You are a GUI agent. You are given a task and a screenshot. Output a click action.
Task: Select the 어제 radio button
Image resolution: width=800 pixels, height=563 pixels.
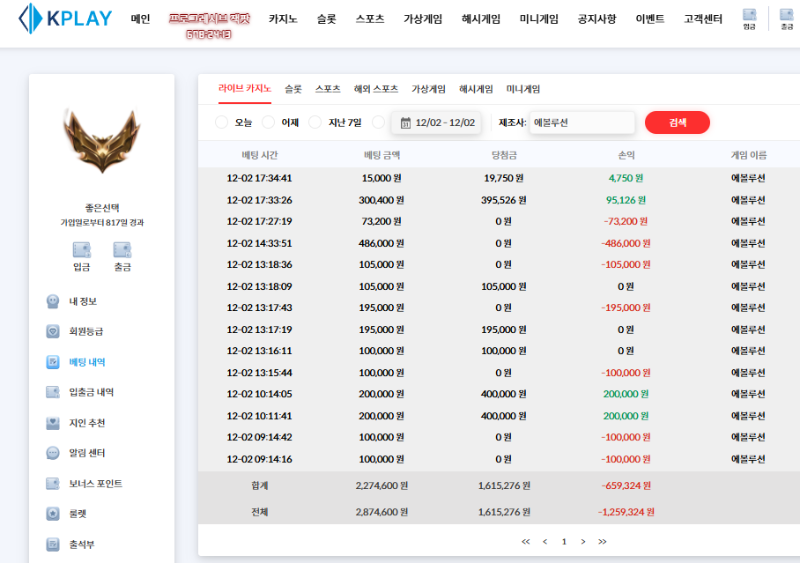click(268, 123)
